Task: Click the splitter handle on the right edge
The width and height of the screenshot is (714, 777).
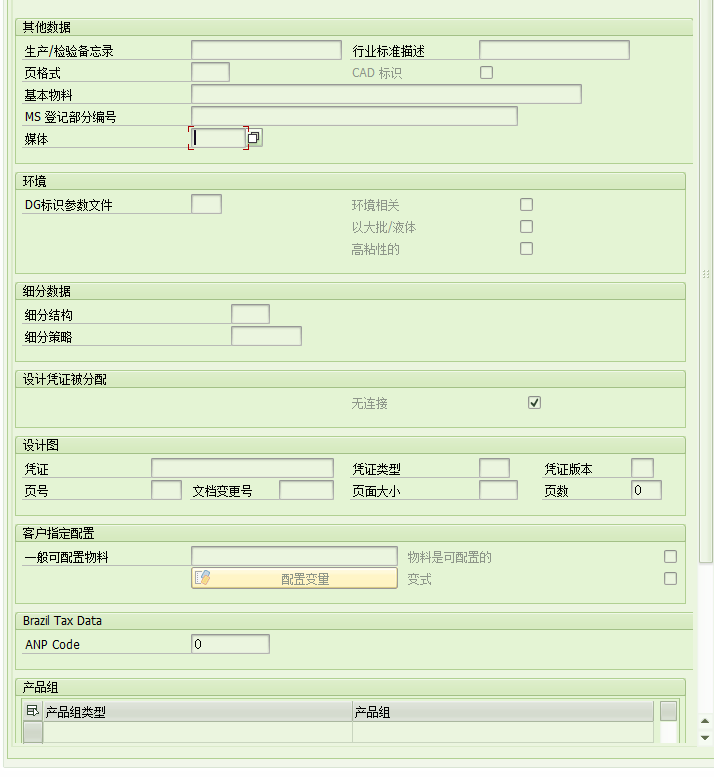Action: (706, 272)
